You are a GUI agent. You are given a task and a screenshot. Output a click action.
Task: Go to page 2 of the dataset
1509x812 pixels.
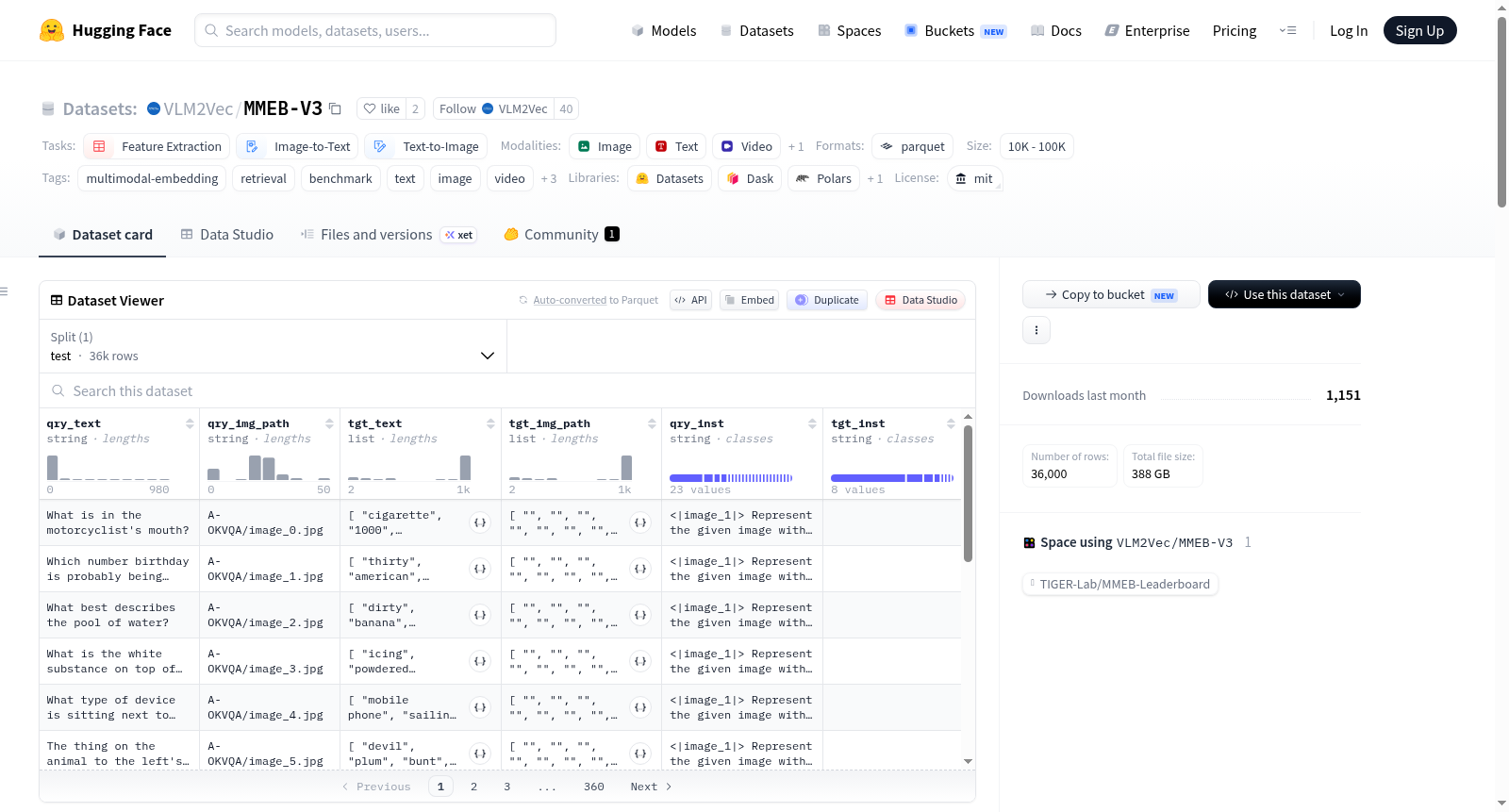[473, 787]
